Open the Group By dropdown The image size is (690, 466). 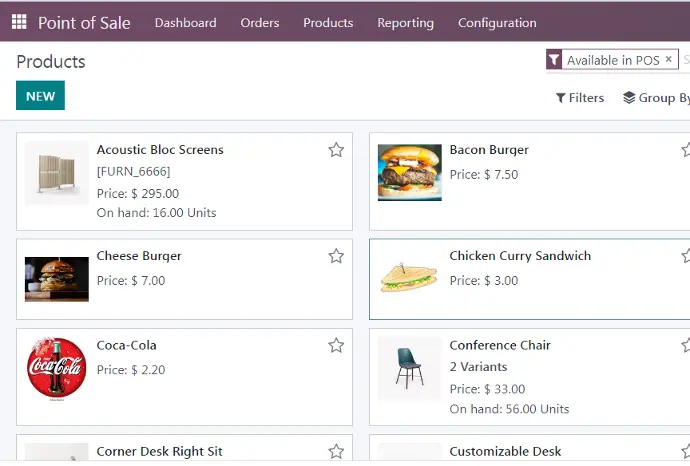pos(656,98)
